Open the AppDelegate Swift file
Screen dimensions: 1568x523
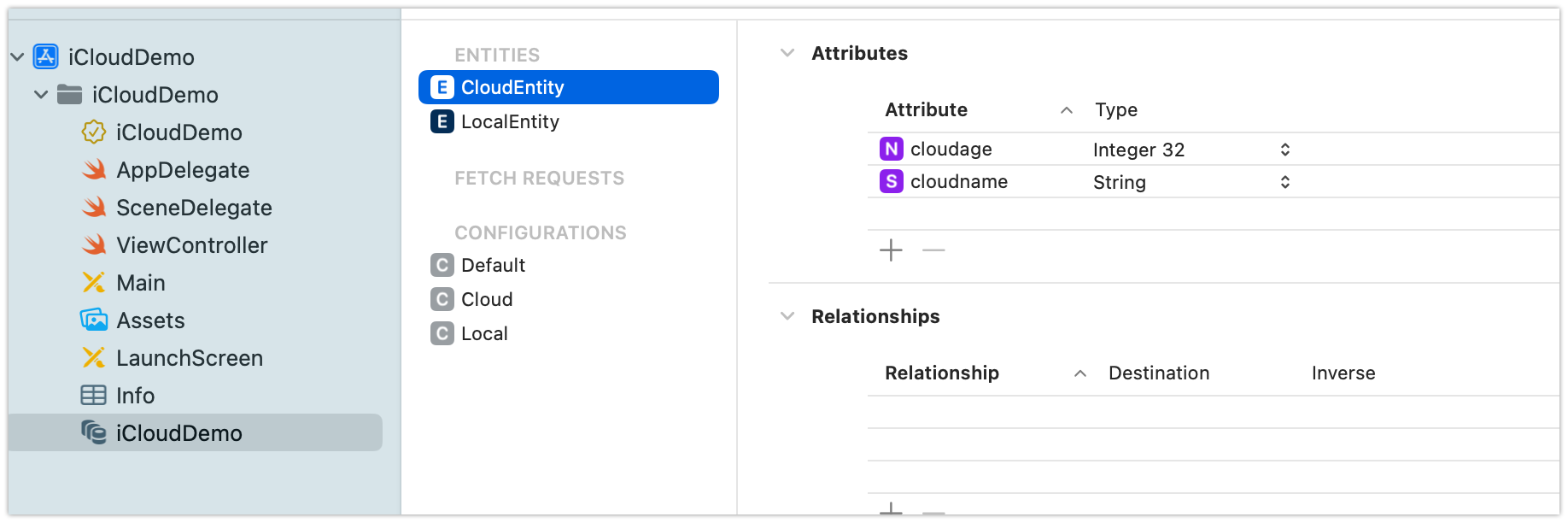click(182, 170)
